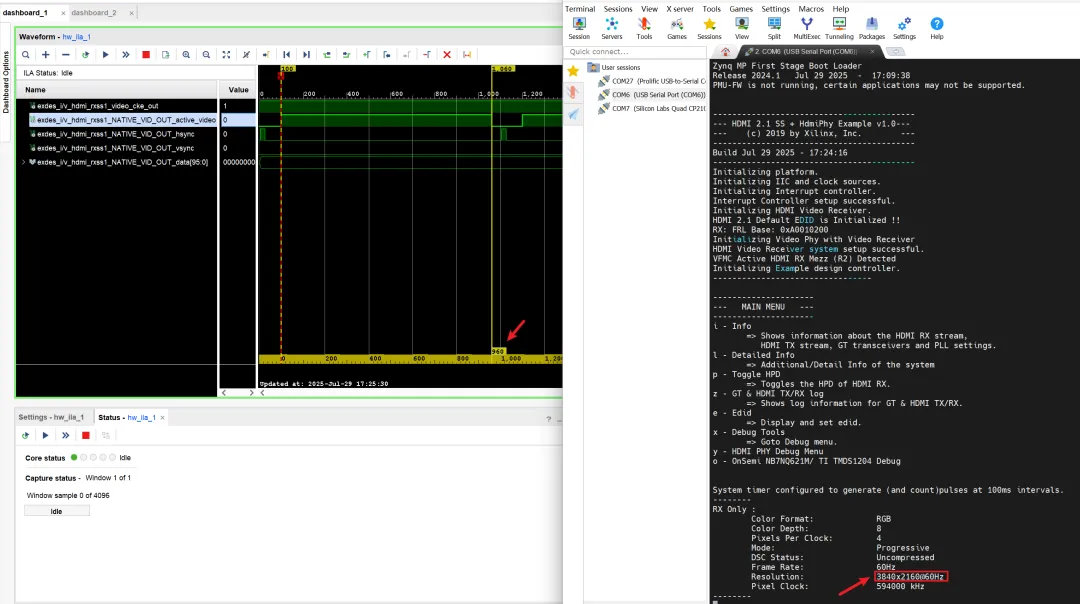The image size is (1080, 604).
Task: Open Settings gear toolbar icon
Action: (904, 28)
